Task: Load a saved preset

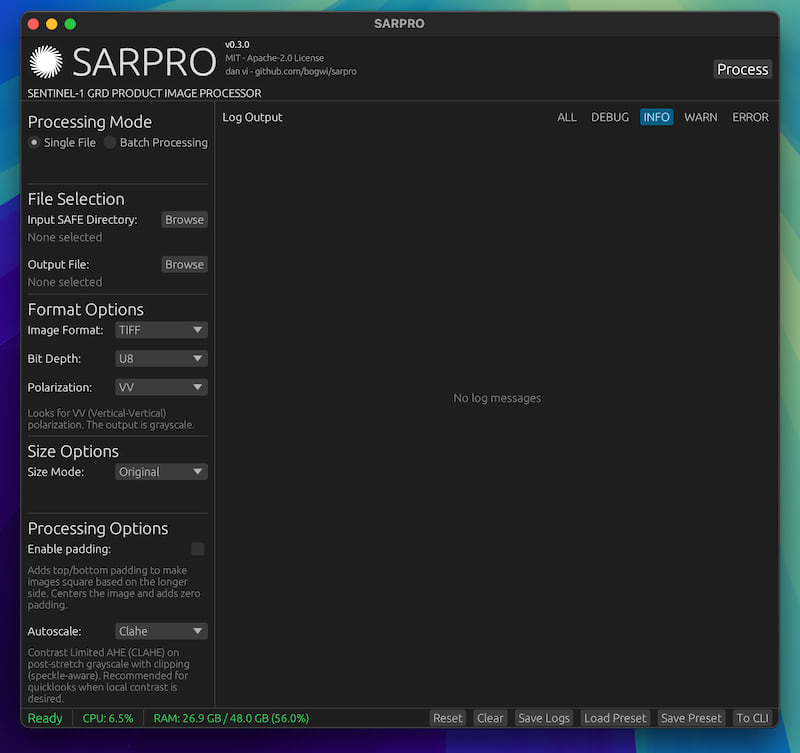Action: pos(615,718)
